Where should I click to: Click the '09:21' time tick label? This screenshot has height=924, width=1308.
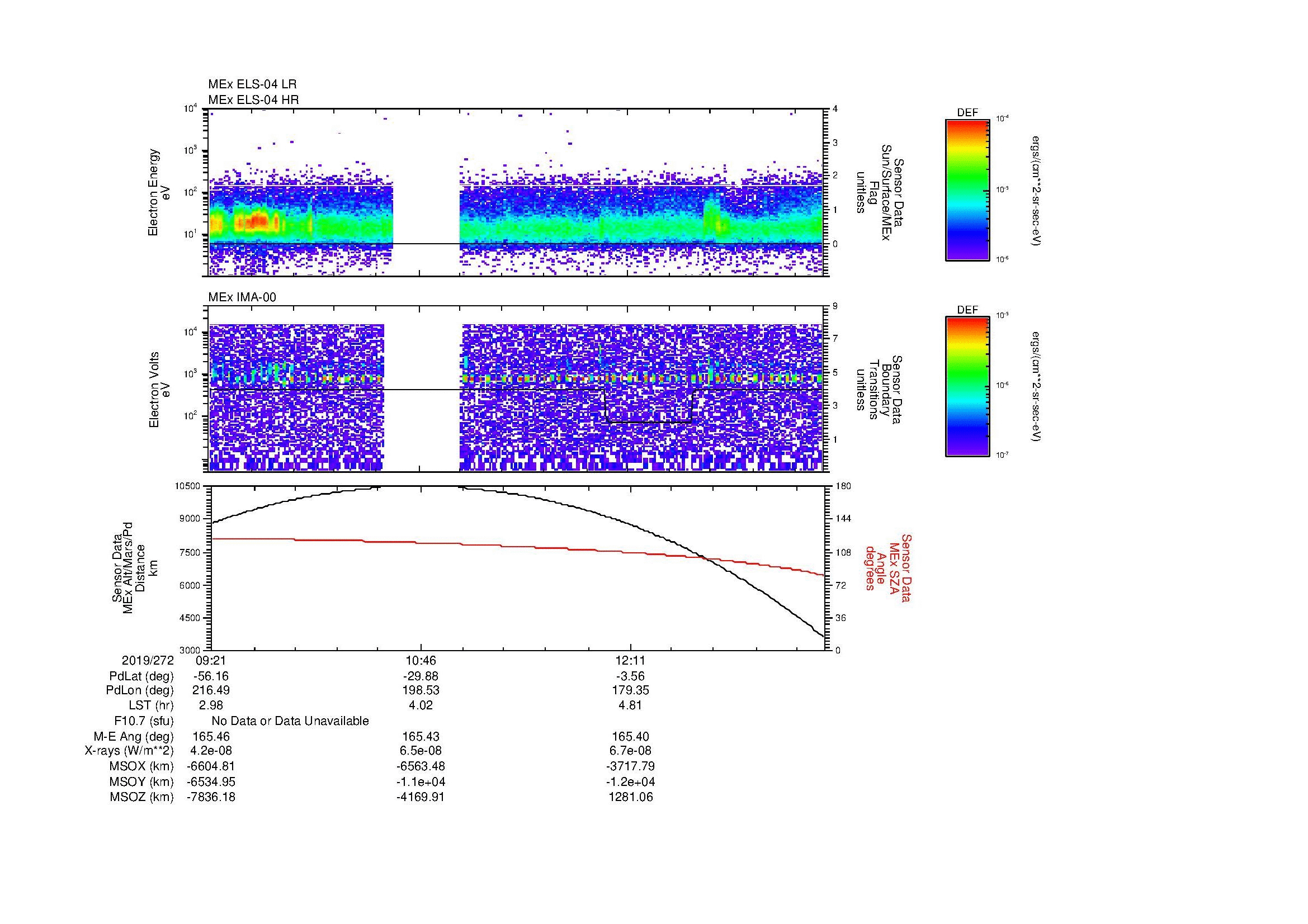click(211, 660)
